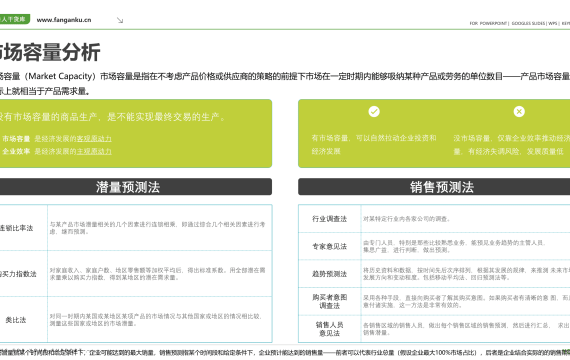This screenshot has width=570, height=360.
Task: Select the description next to 购买者意图调查法
Action: pos(466,301)
